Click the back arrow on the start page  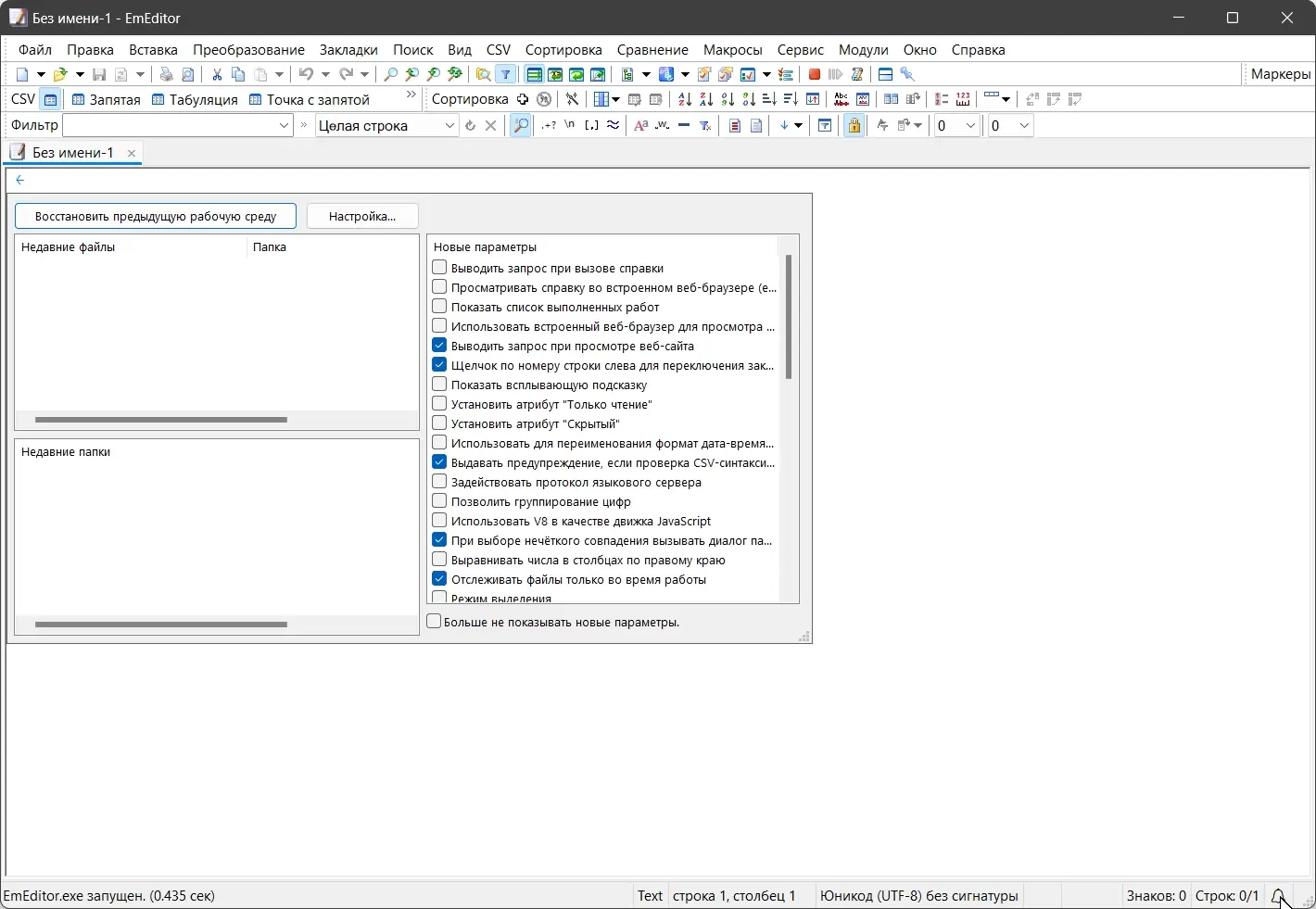click(20, 180)
